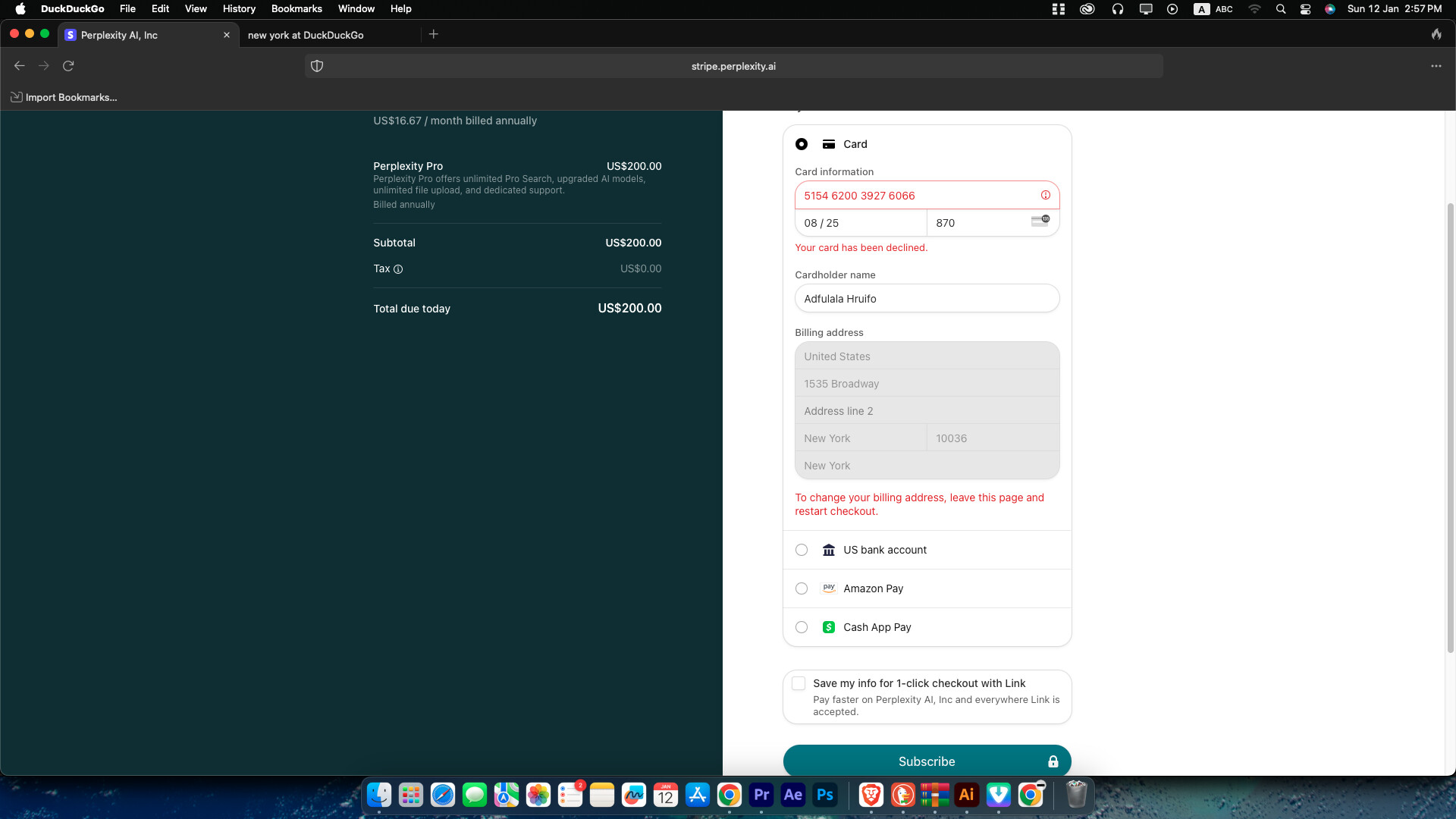Open the Bookmarks menu in menu bar

tap(297, 9)
